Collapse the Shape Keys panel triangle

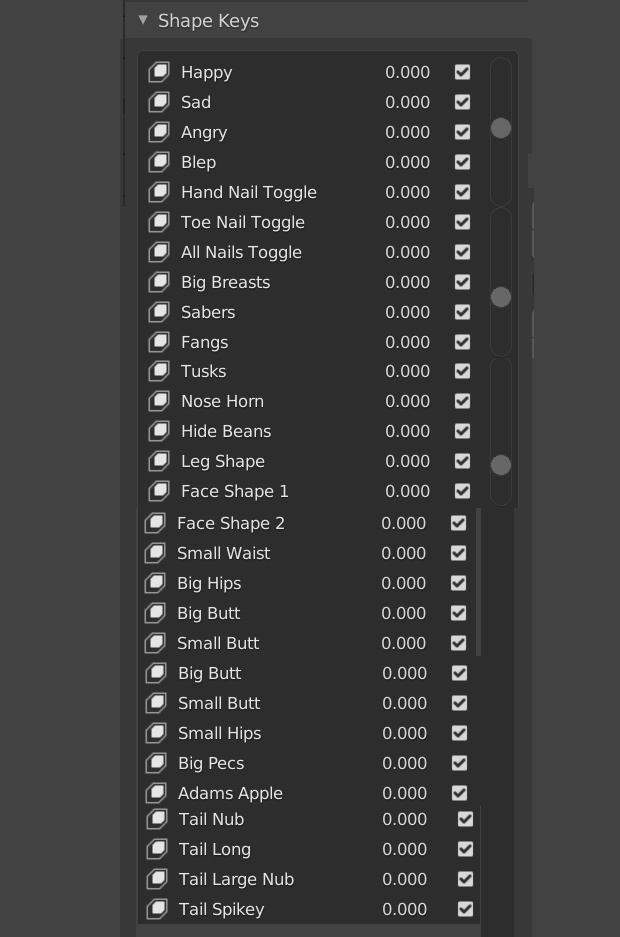pyautogui.click(x=143, y=20)
